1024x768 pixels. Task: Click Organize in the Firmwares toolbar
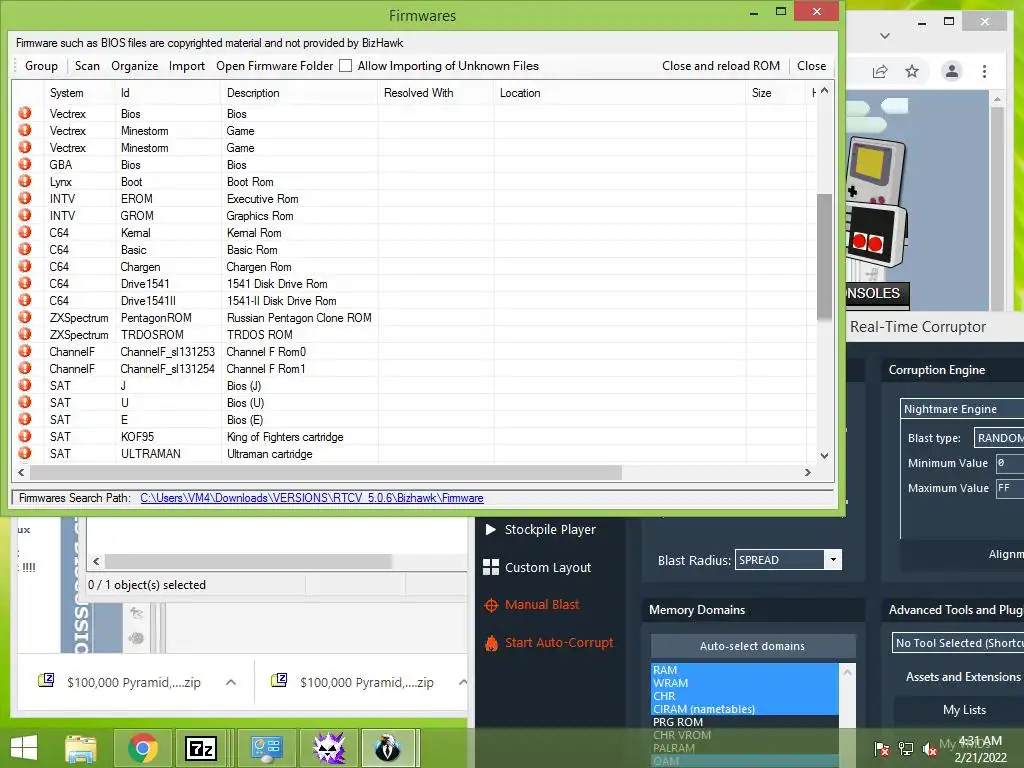[135, 66]
